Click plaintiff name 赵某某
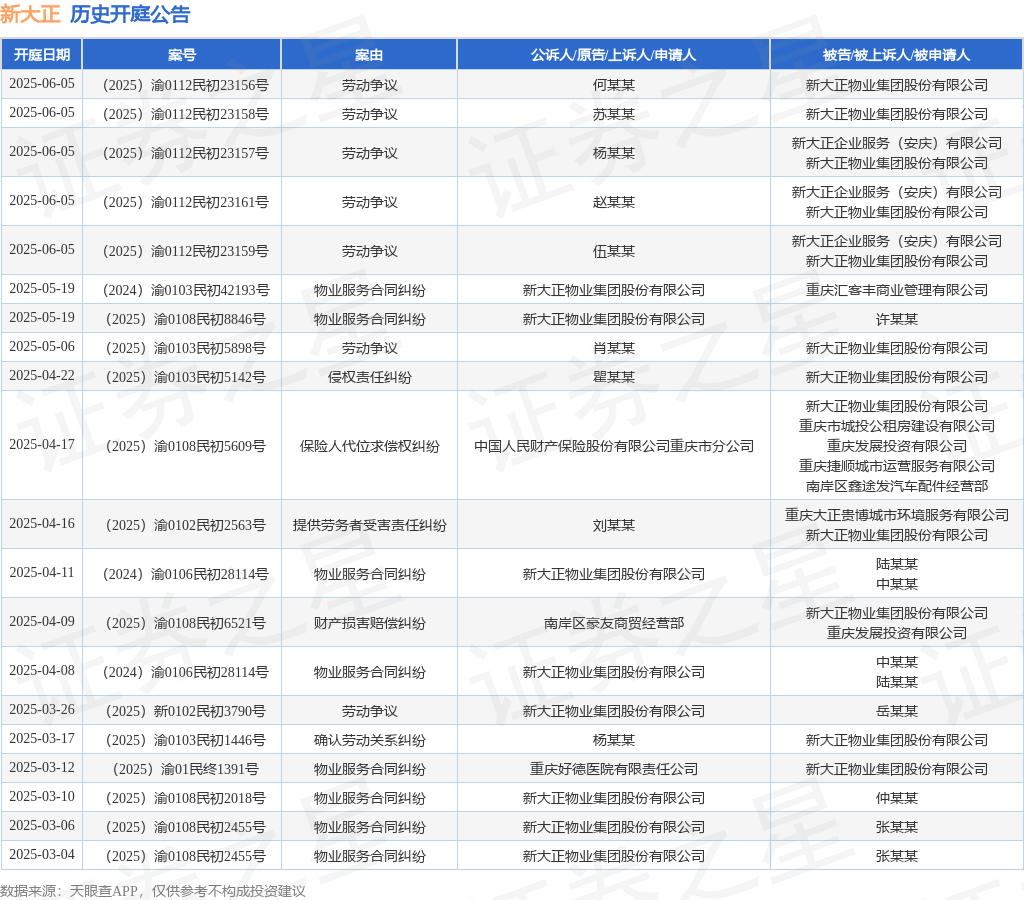 click(x=614, y=202)
